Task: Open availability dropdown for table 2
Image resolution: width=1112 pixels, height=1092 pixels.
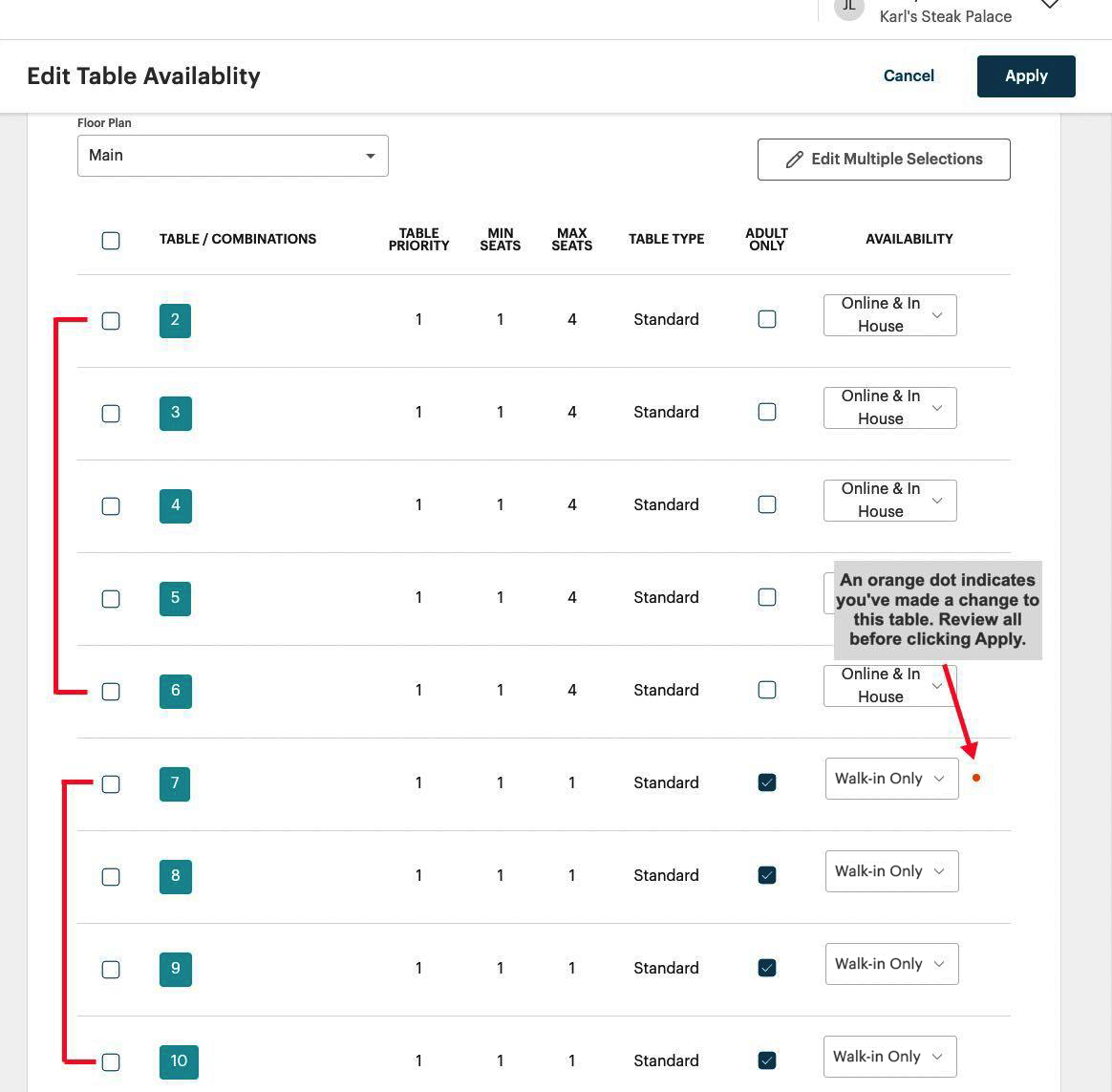Action: (x=890, y=315)
